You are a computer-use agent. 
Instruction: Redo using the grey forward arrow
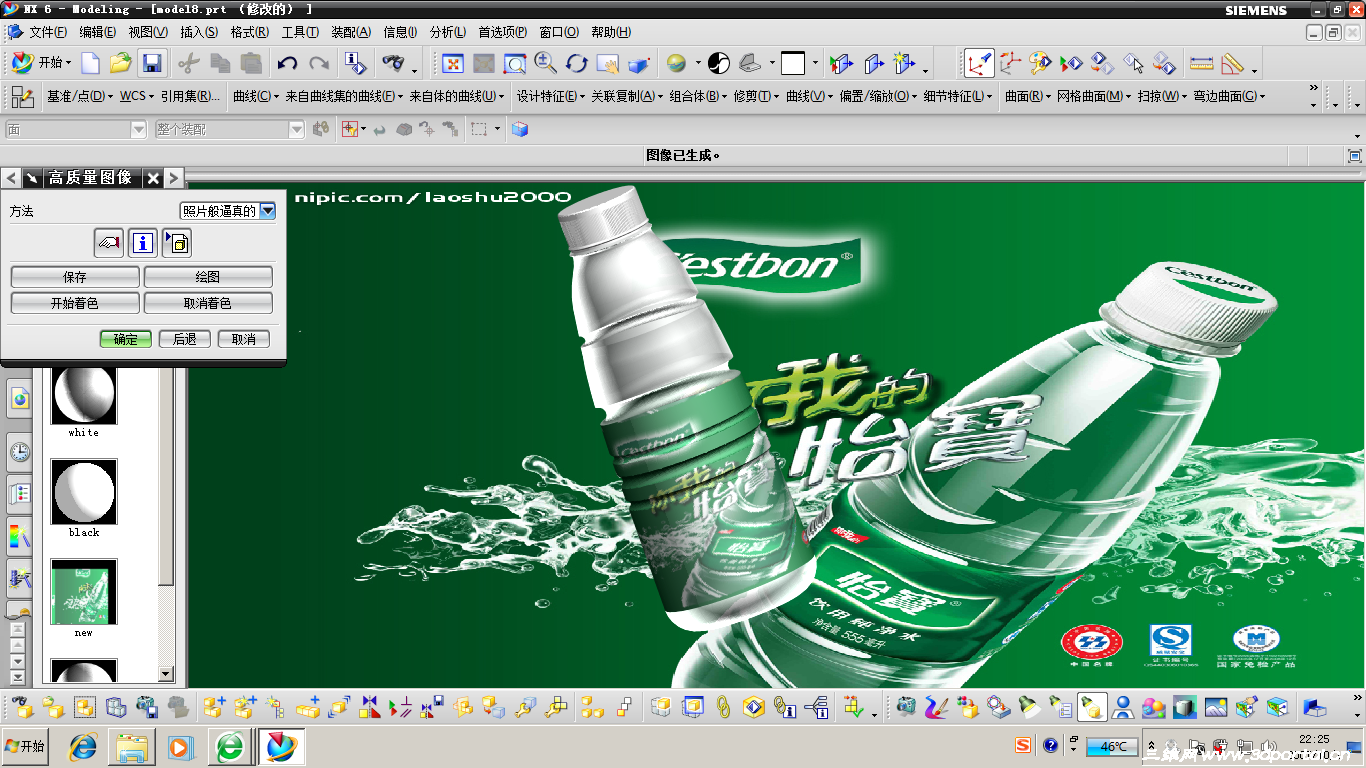[319, 63]
